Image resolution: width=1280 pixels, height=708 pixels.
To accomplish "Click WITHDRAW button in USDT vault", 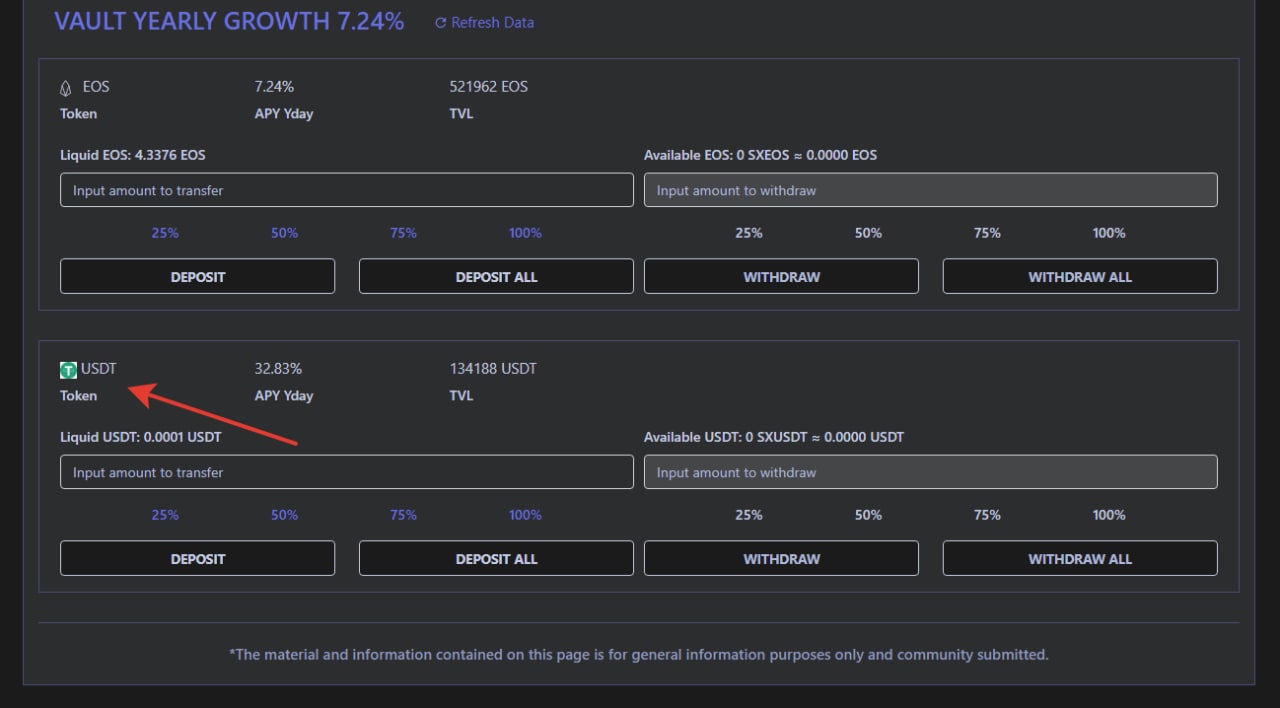I will pos(781,558).
